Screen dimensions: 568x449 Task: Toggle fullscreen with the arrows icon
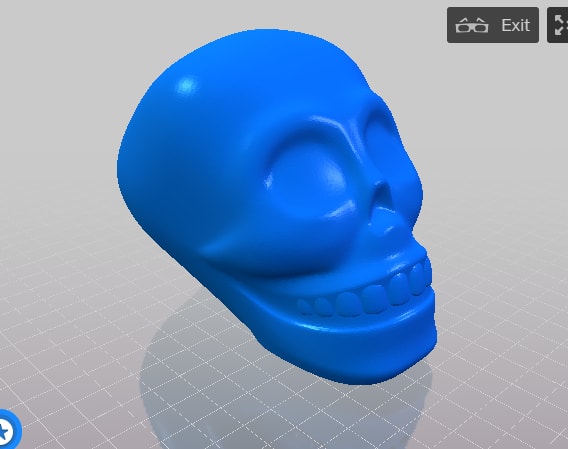click(558, 25)
